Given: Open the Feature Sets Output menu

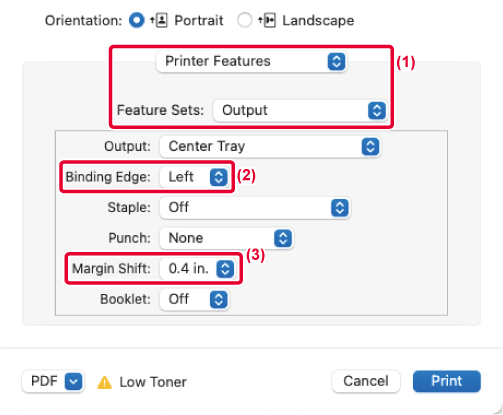Looking at the screenshot, I should (300, 110).
